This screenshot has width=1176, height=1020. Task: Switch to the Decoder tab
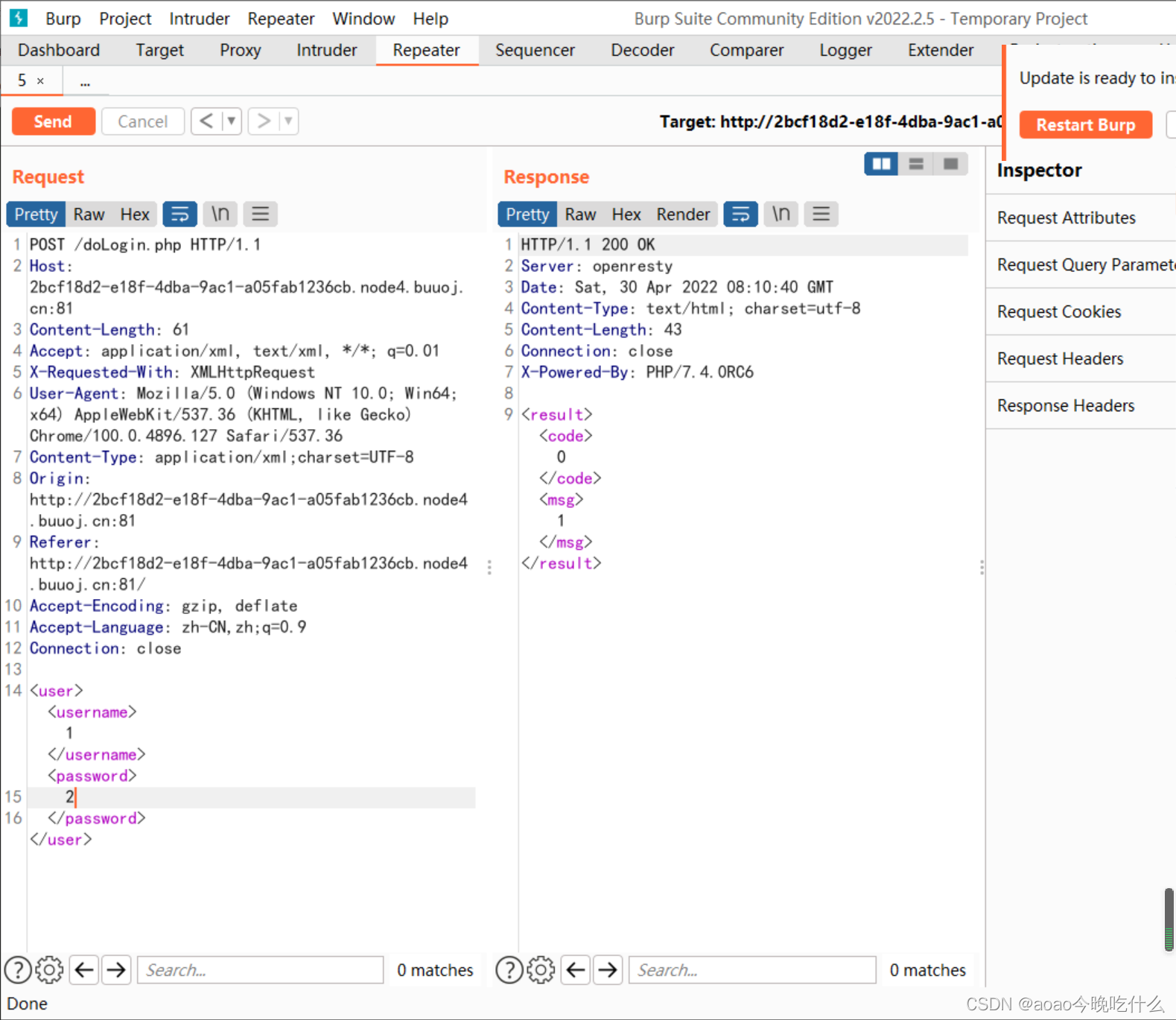click(x=642, y=50)
